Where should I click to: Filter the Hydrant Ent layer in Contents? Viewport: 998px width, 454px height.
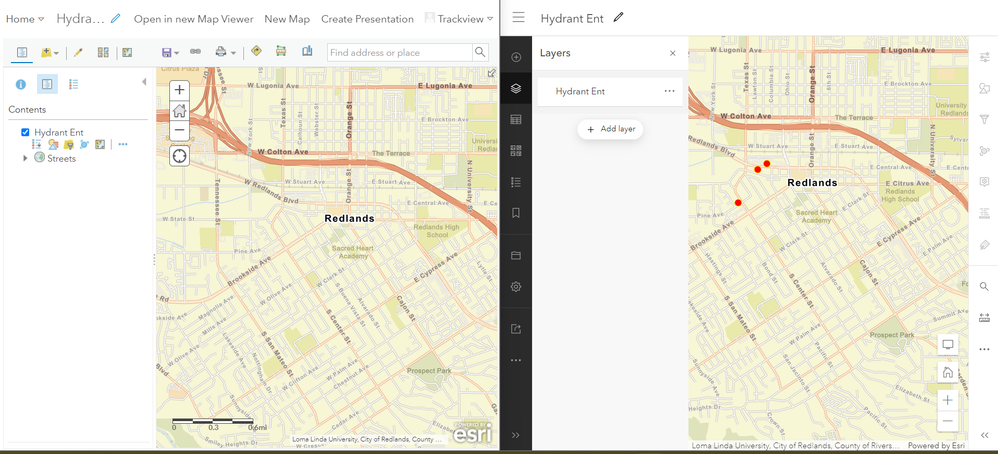[x=69, y=145]
